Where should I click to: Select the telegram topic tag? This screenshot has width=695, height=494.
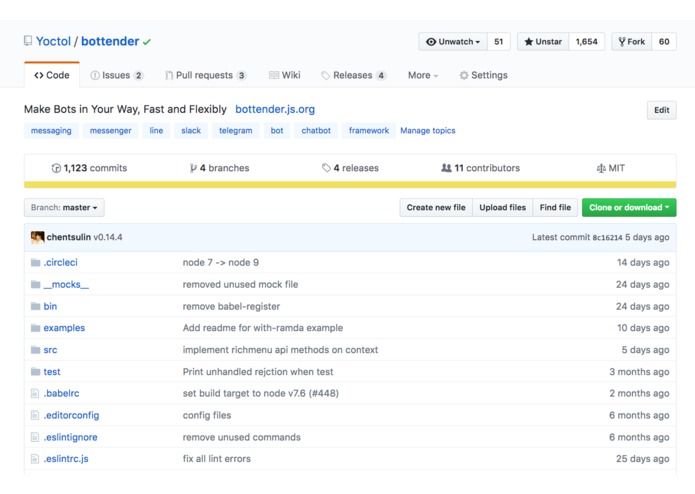tap(235, 131)
